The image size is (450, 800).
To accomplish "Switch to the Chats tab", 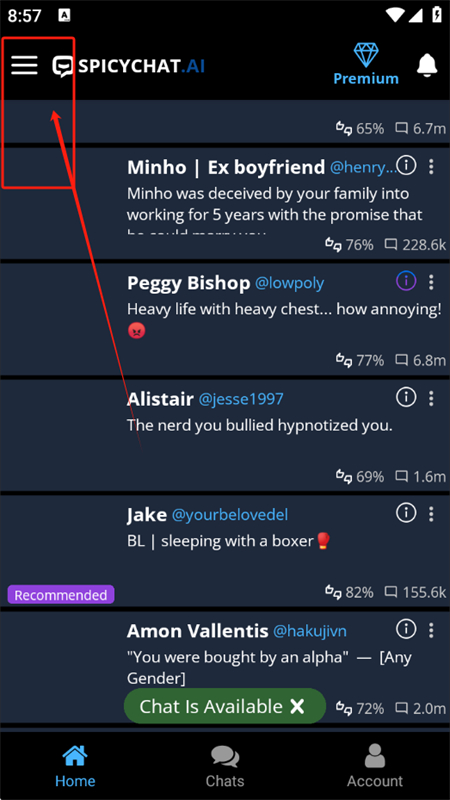I will (225, 766).
